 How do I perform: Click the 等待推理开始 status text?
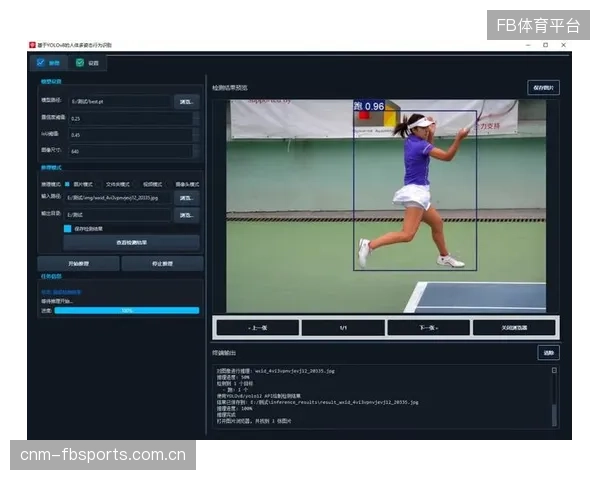click(57, 301)
